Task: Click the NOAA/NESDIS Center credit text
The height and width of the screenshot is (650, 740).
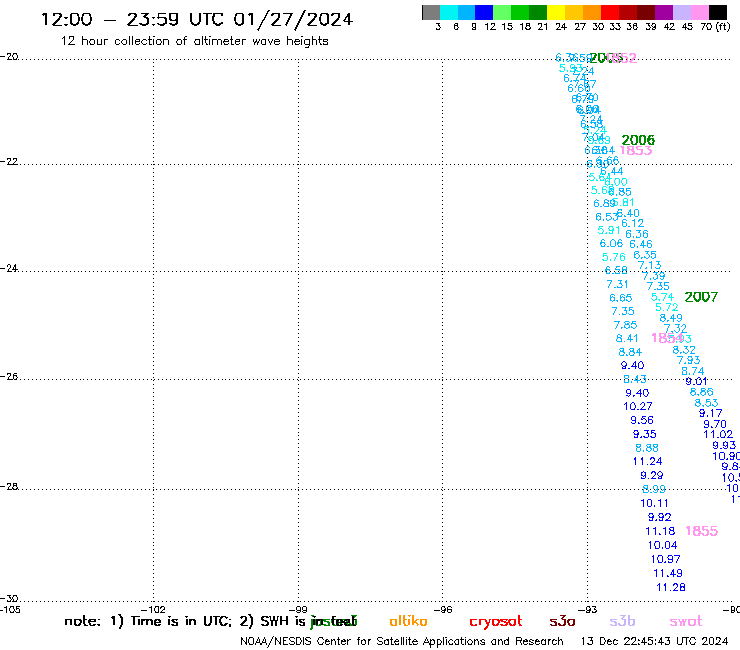Action: click(402, 642)
